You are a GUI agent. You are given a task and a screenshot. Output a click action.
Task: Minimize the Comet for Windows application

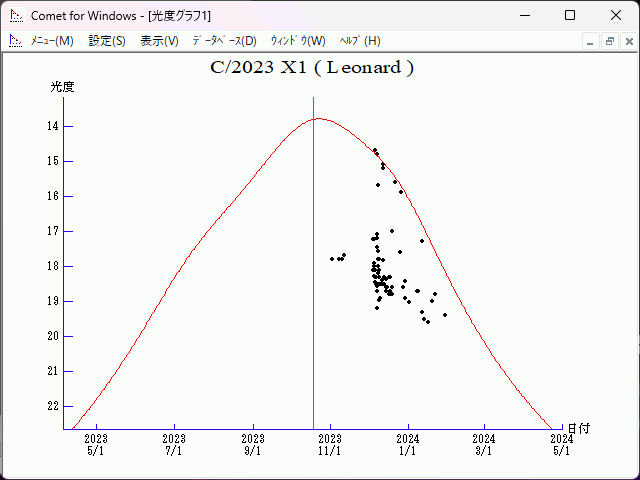[x=524, y=15]
